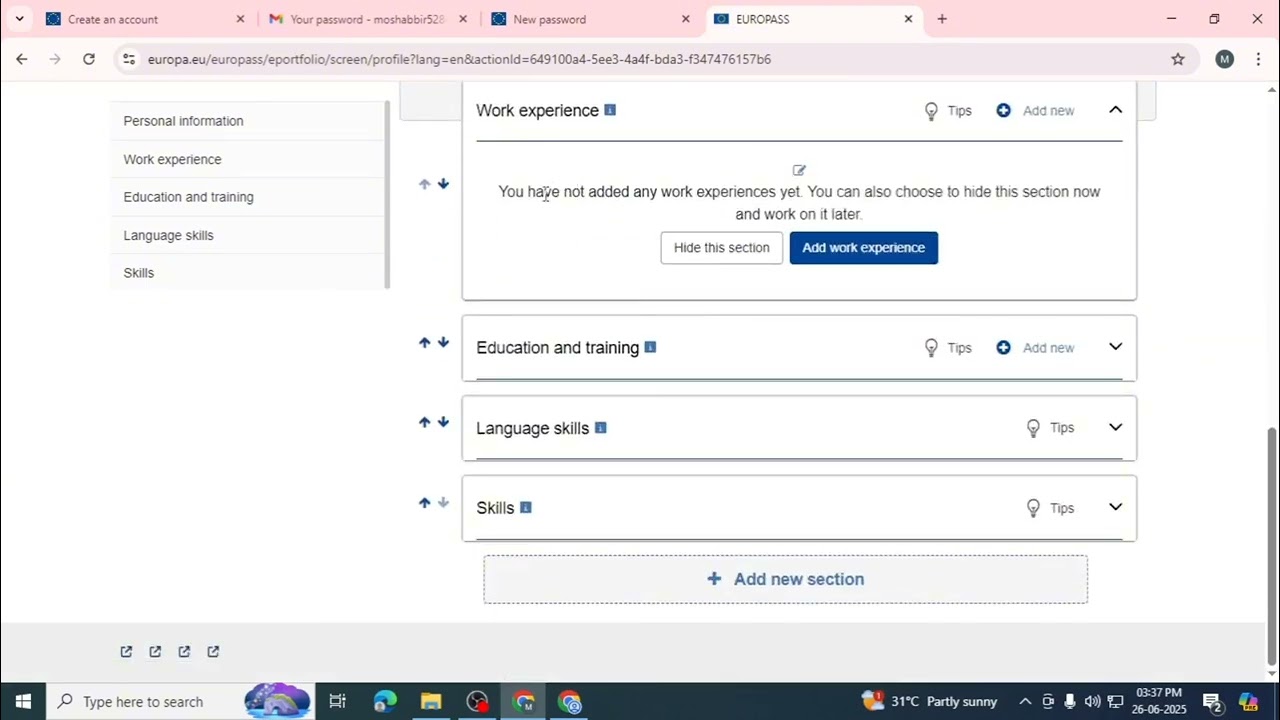Go to Personal information in sidebar
1280x720 pixels.
[x=183, y=121]
